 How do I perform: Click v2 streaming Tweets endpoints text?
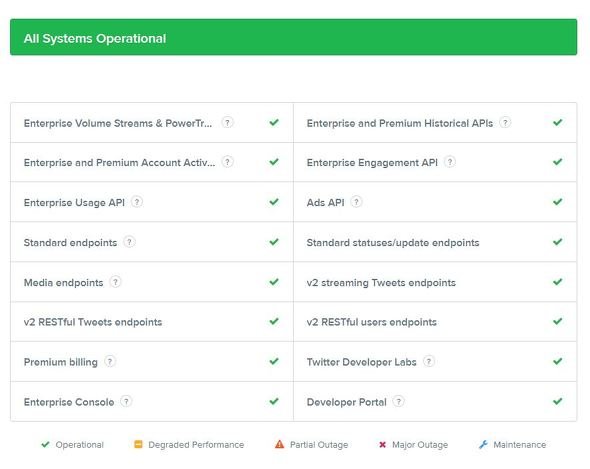[381, 283]
